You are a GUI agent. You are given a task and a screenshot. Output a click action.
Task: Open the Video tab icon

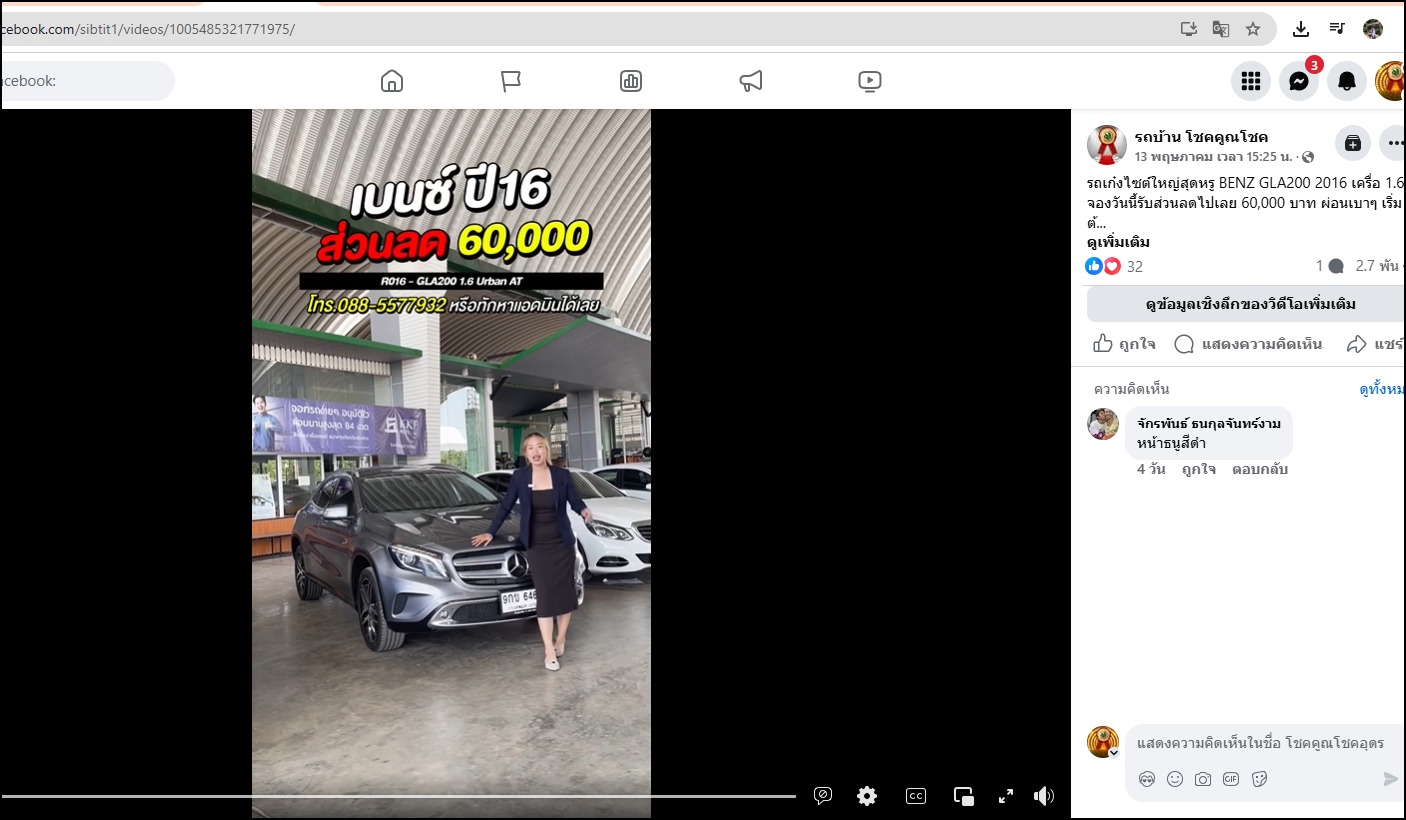pos(870,81)
